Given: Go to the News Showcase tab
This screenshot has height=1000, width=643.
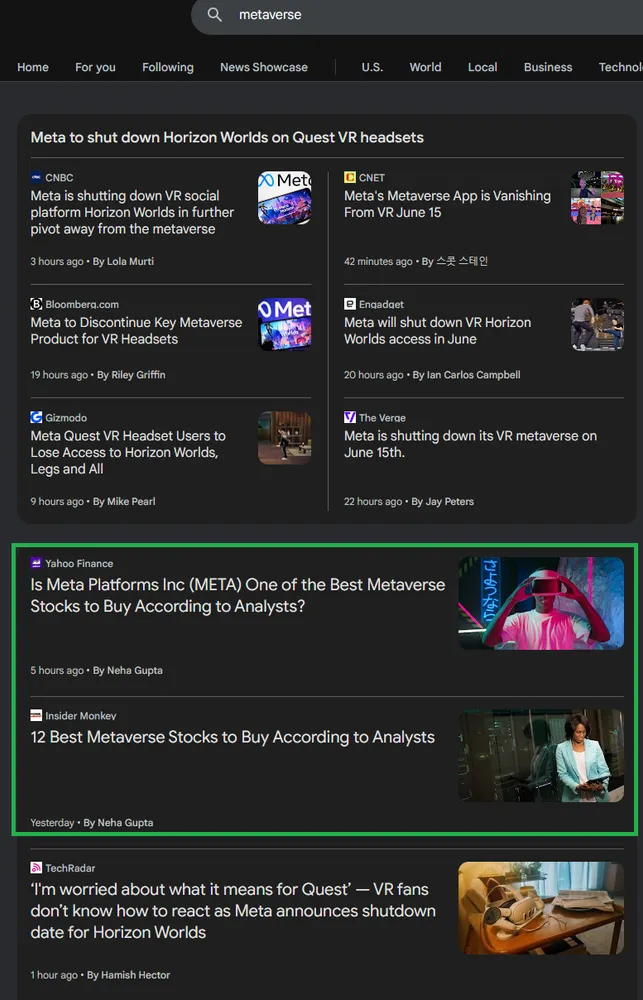Looking at the screenshot, I should pos(264,67).
